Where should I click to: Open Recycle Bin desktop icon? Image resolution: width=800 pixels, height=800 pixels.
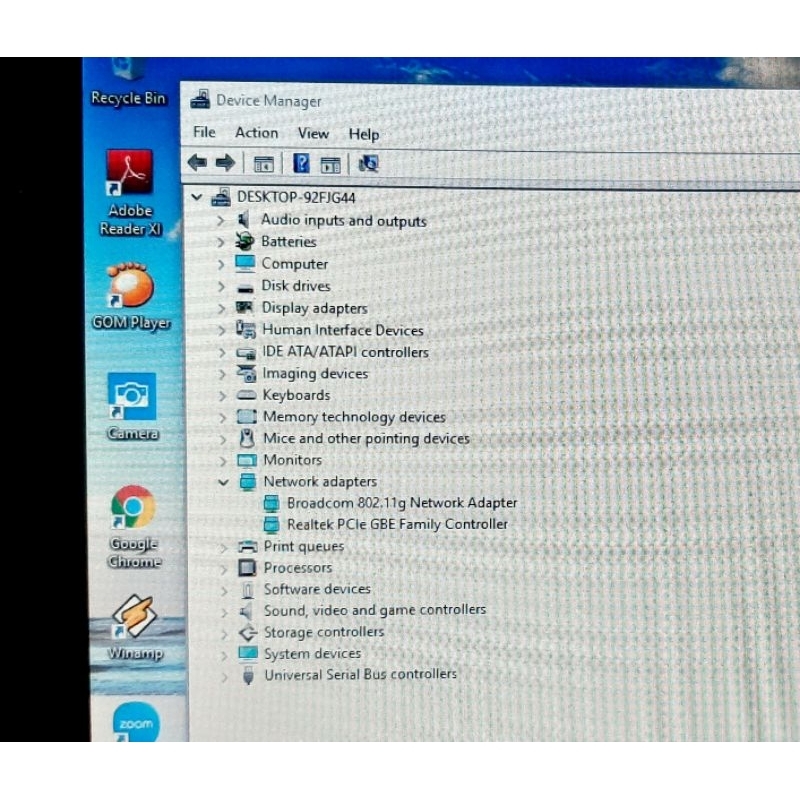128,82
